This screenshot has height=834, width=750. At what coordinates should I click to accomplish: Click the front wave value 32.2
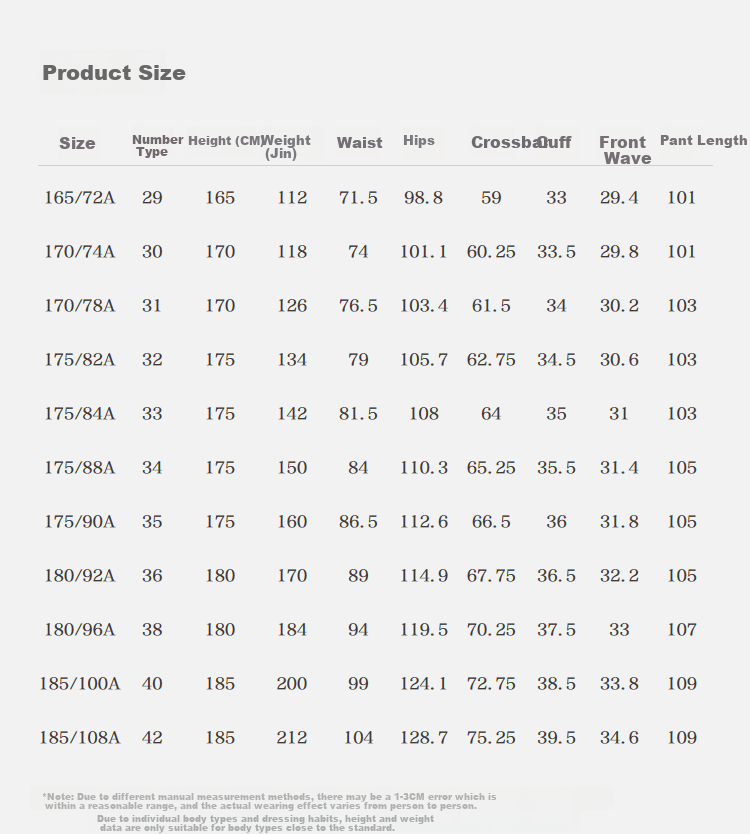pyautogui.click(x=619, y=576)
